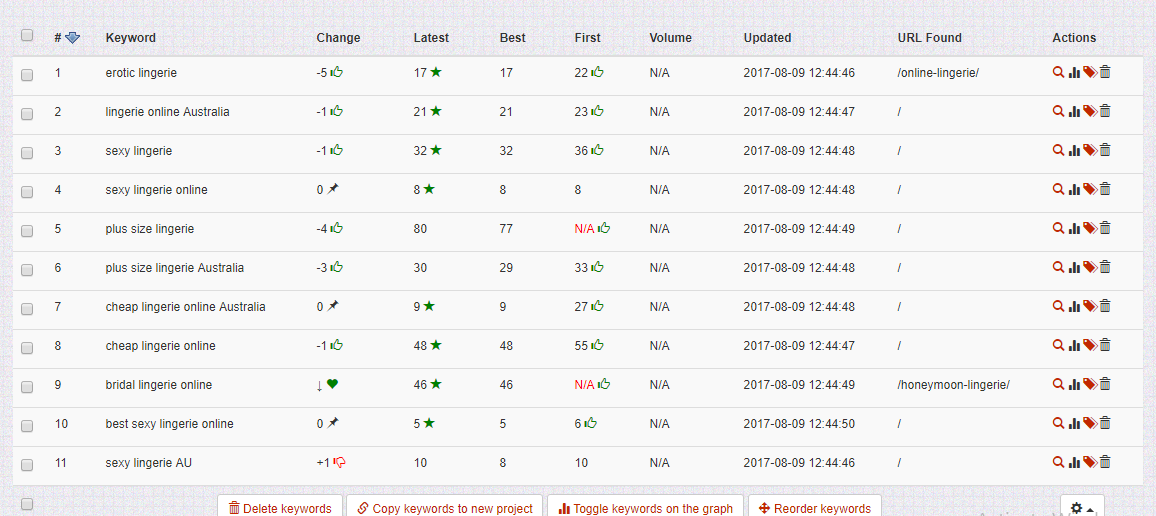Sort by the Volume column header

pyautogui.click(x=671, y=38)
